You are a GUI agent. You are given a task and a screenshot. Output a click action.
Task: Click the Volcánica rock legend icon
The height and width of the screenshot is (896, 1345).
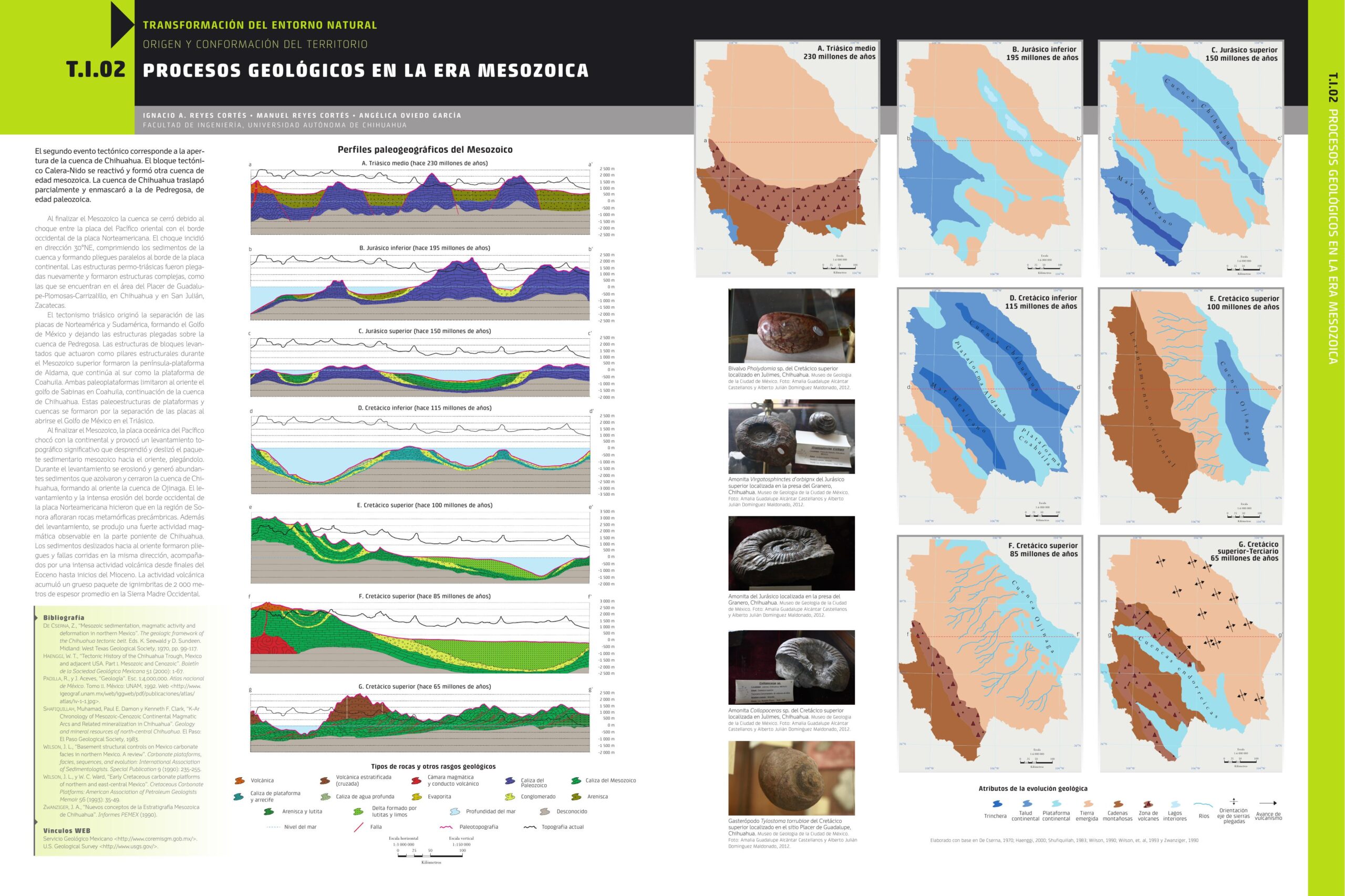pos(240,780)
